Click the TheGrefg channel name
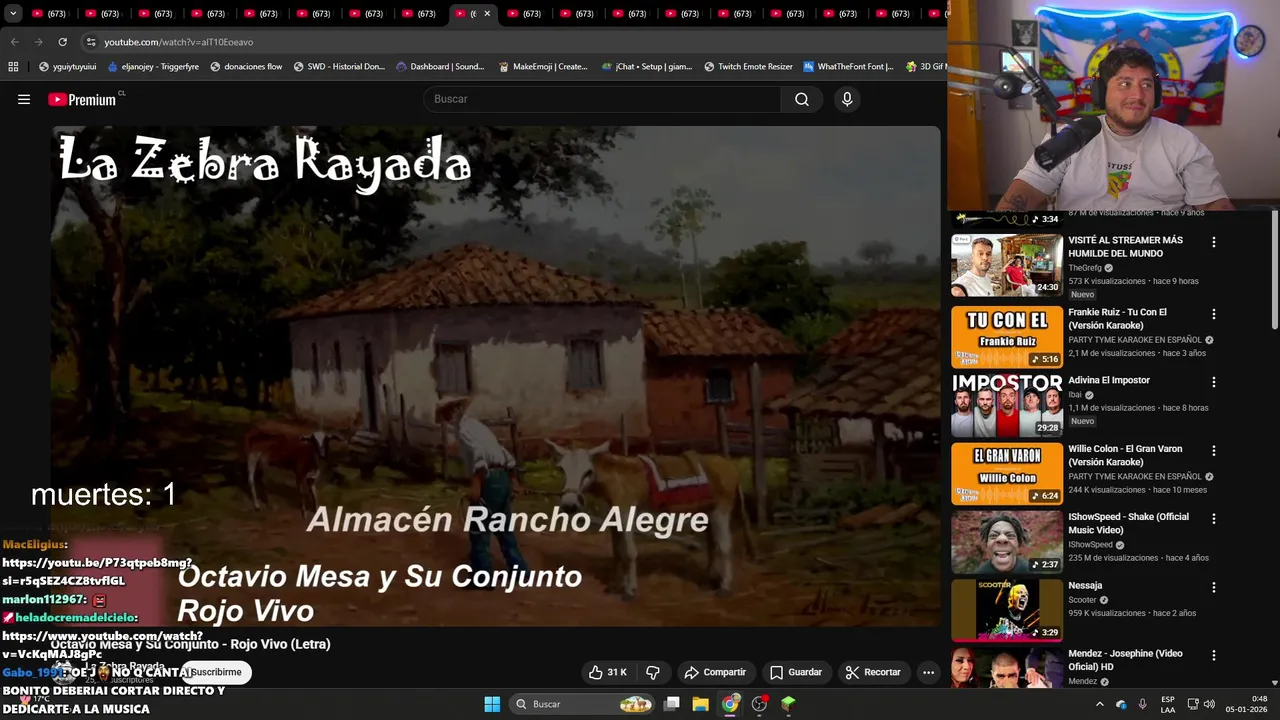This screenshot has height=720, width=1280. pos(1085,268)
